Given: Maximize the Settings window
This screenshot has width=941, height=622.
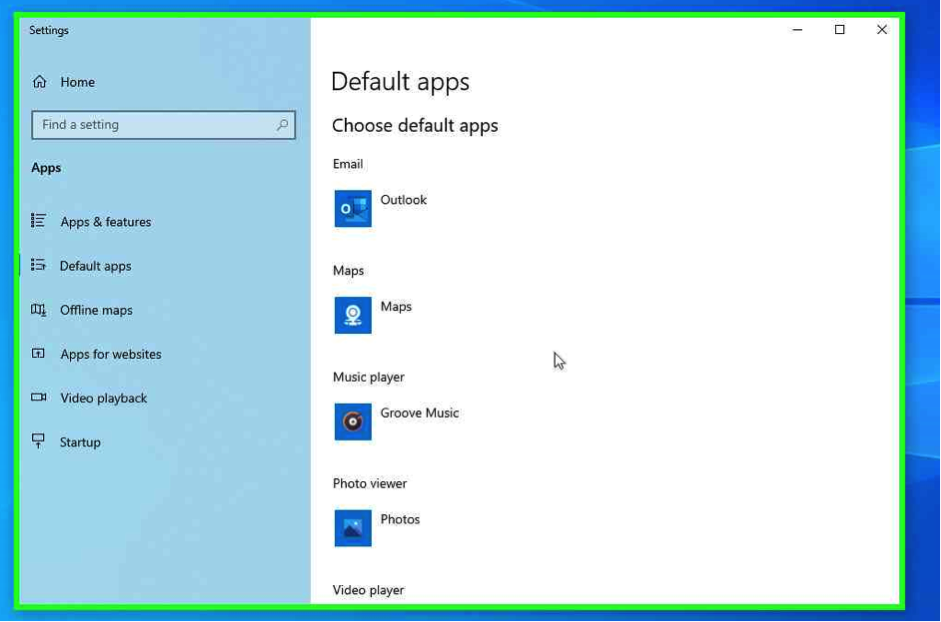Looking at the screenshot, I should pyautogui.click(x=839, y=30).
